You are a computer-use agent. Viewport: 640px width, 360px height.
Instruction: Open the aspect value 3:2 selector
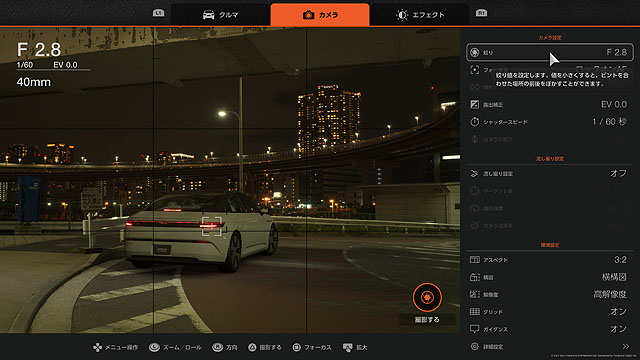coord(620,260)
